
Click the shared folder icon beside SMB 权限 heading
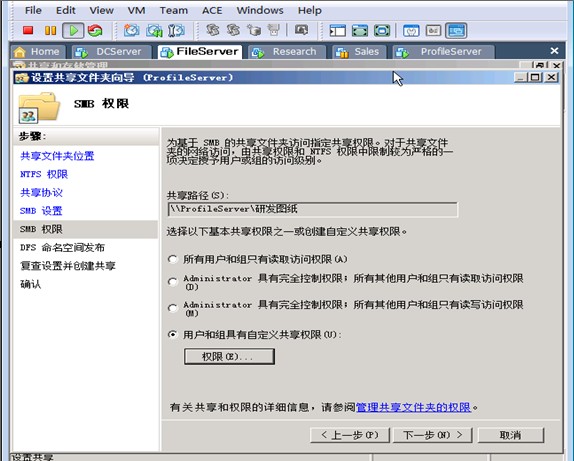point(39,108)
